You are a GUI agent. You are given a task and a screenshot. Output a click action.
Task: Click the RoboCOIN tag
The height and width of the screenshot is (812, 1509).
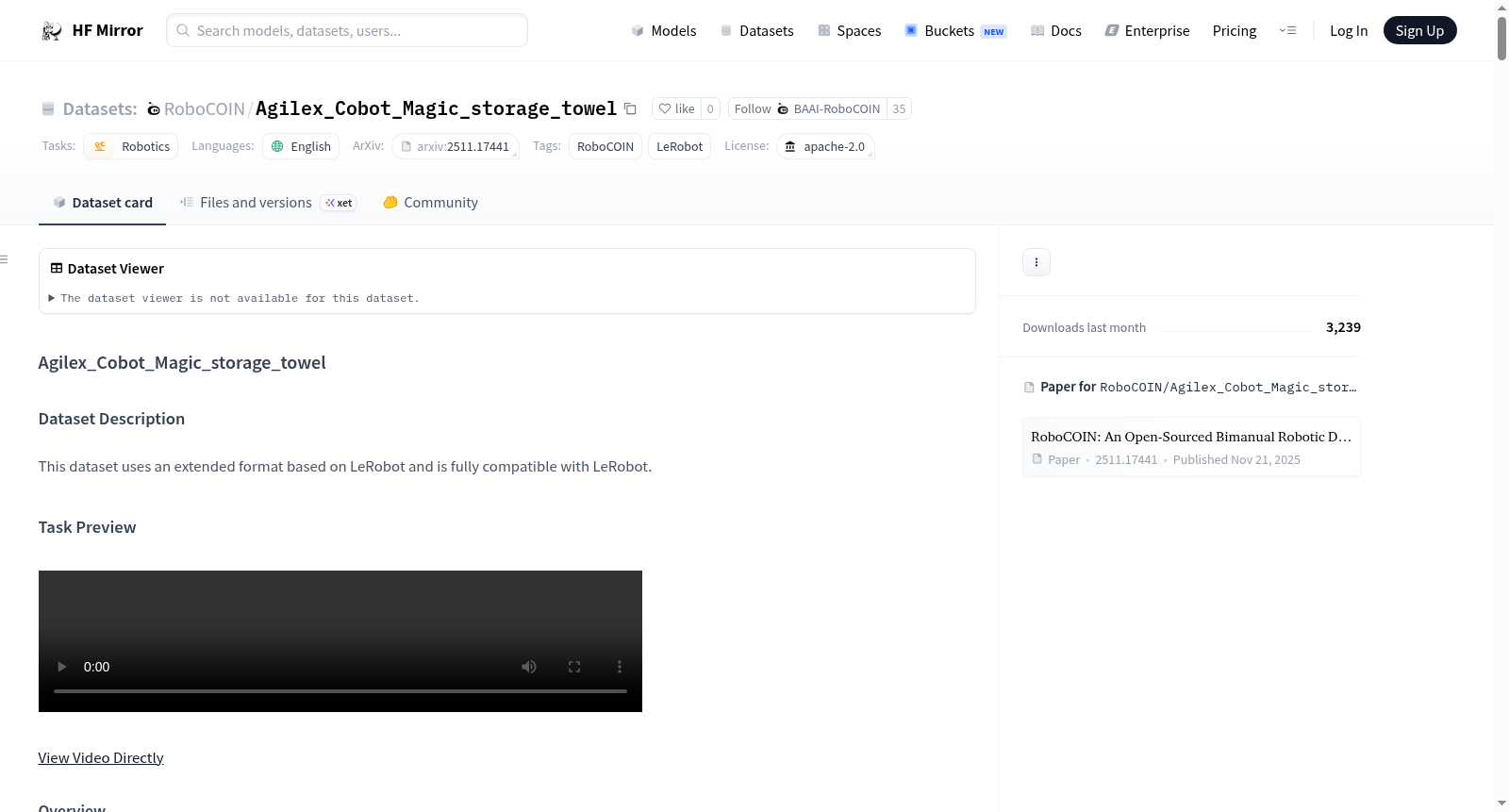click(605, 146)
